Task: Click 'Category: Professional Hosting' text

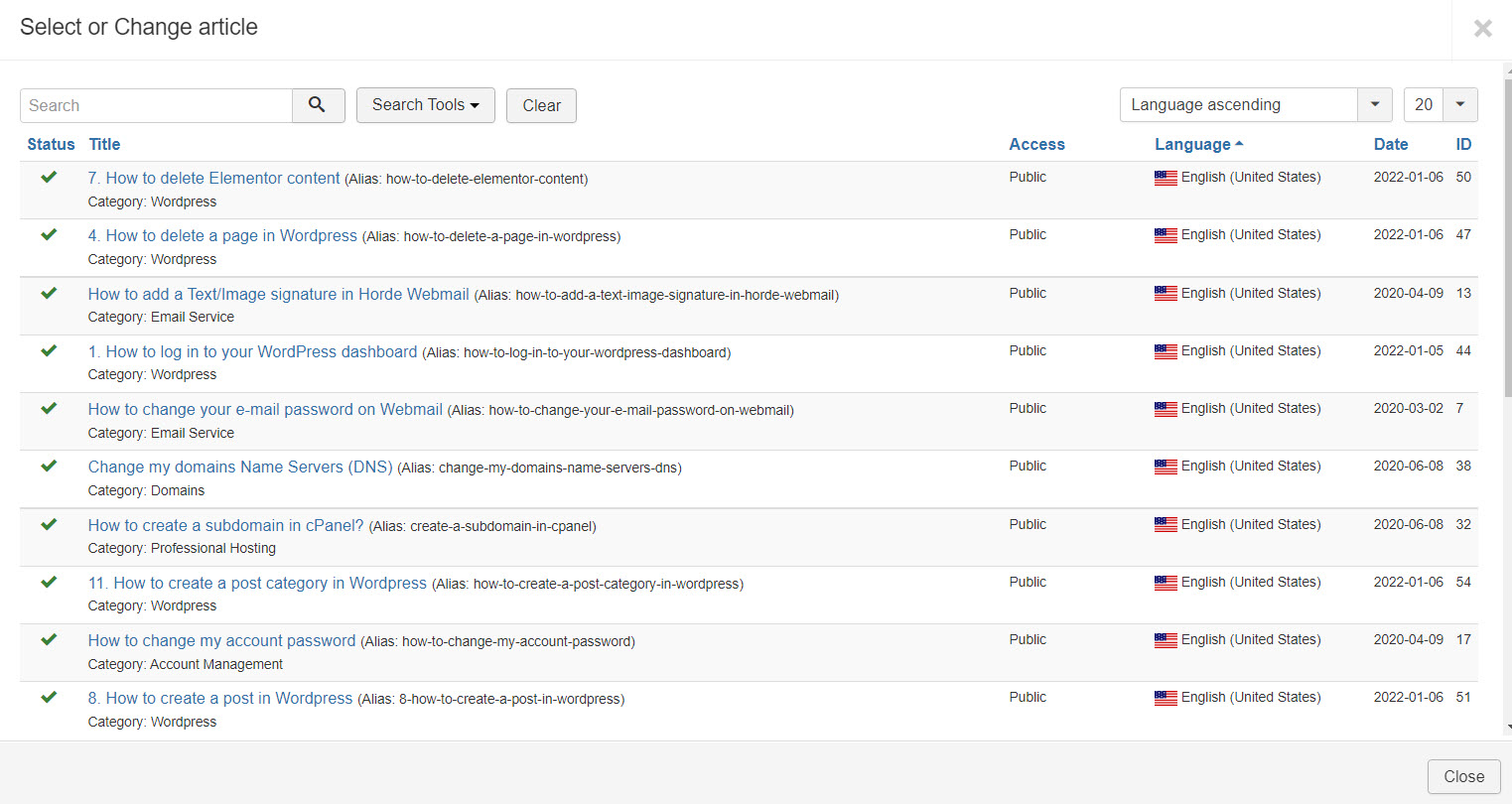Action: pyautogui.click(x=182, y=548)
